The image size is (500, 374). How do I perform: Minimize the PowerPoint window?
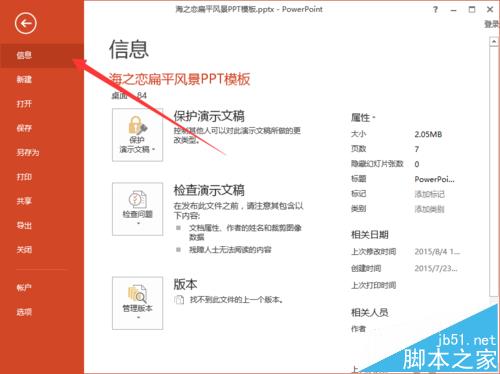453,10
